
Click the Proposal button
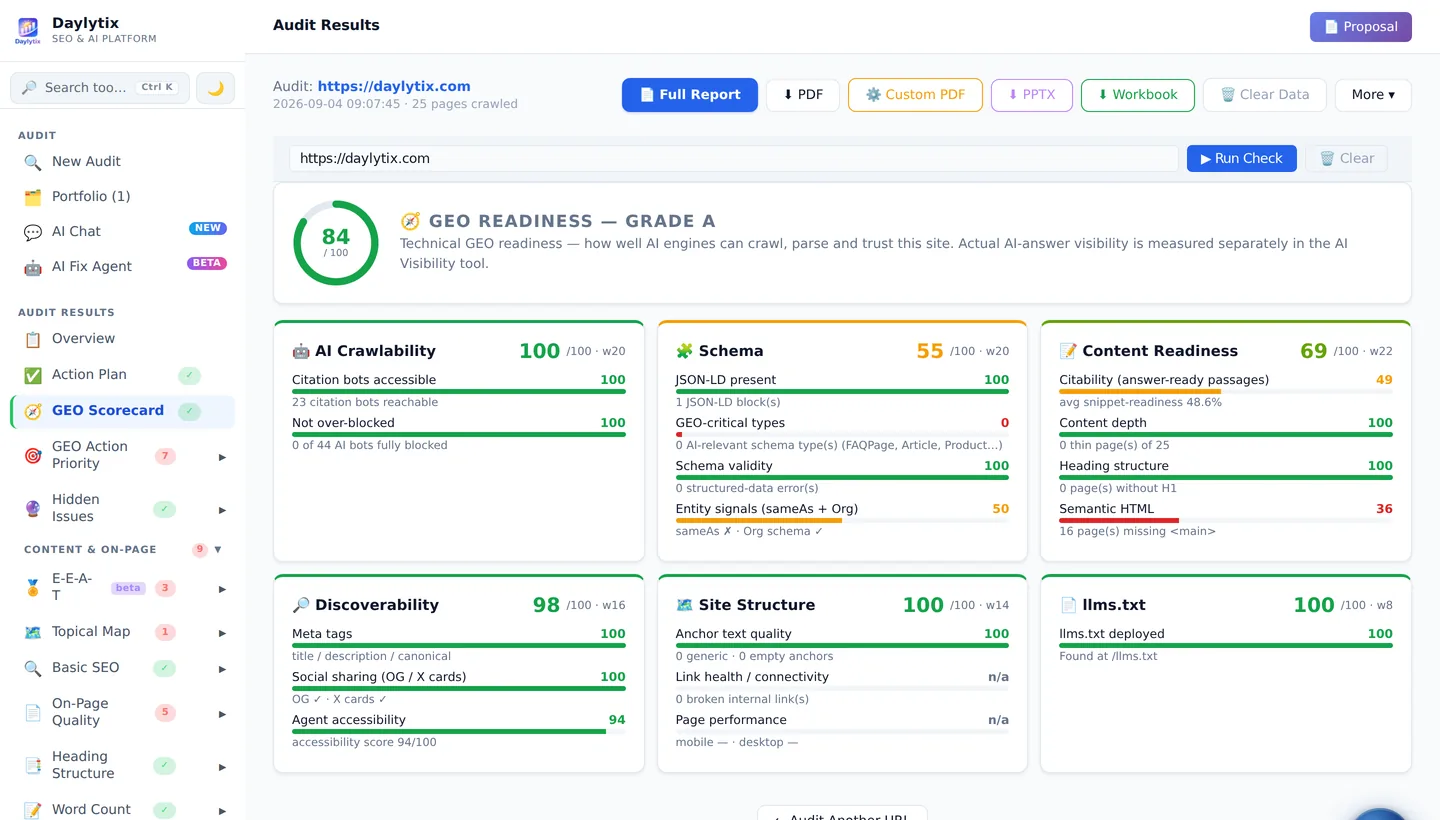pyautogui.click(x=1360, y=27)
